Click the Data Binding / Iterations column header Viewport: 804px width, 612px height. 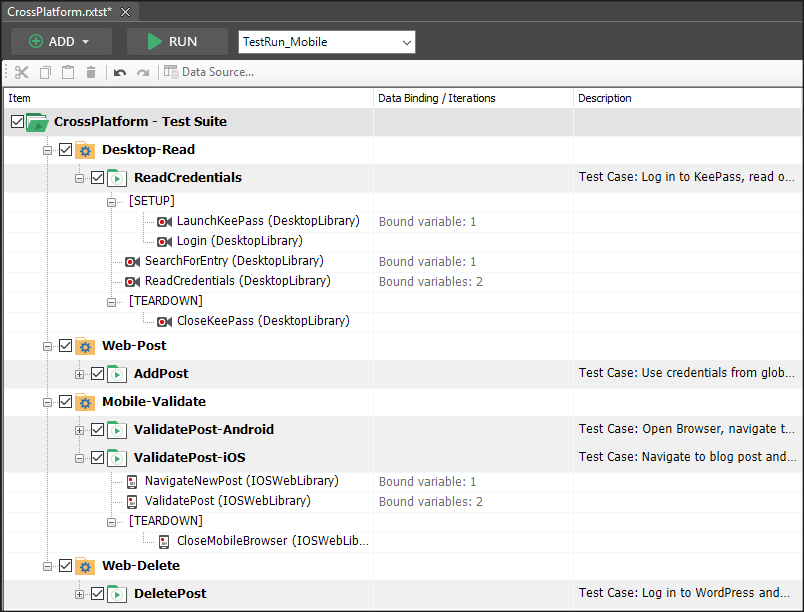click(473, 98)
